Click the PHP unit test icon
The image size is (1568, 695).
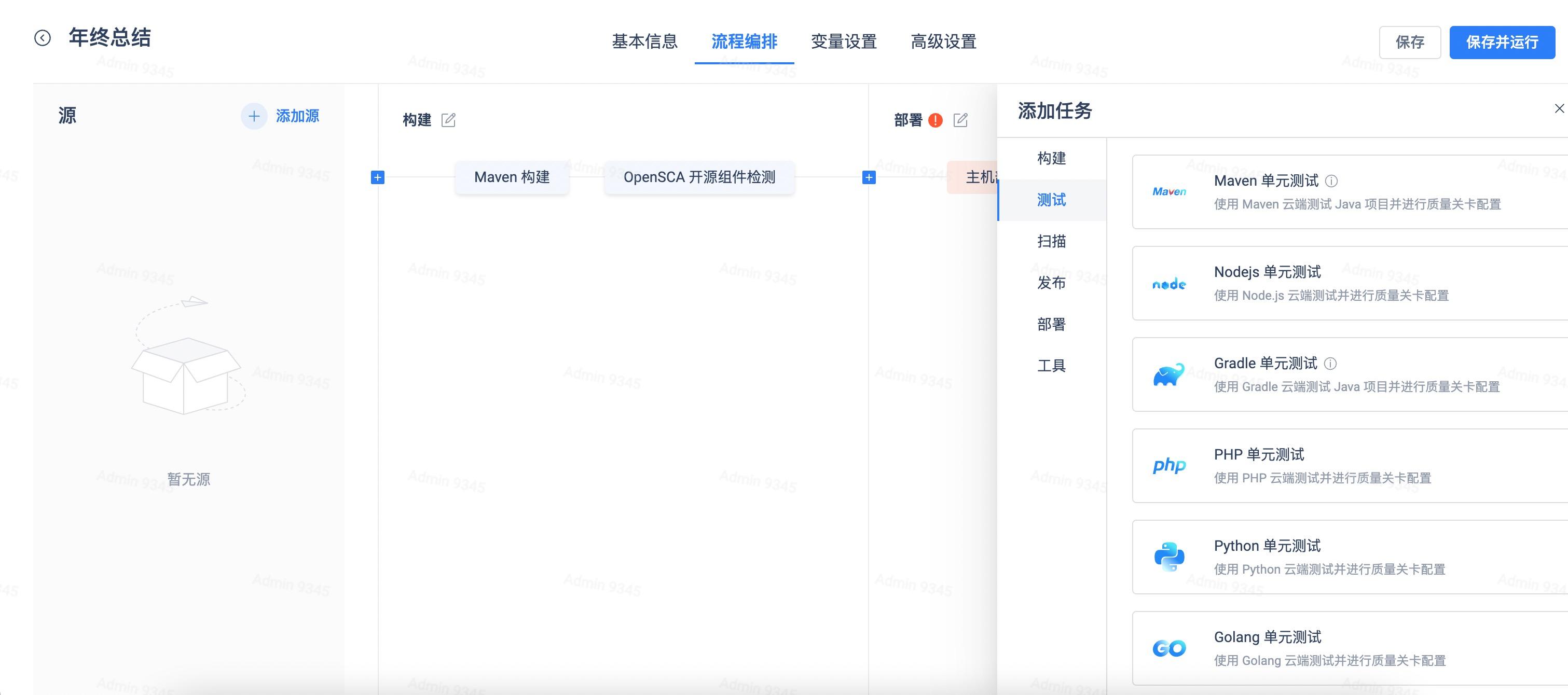pos(1167,466)
